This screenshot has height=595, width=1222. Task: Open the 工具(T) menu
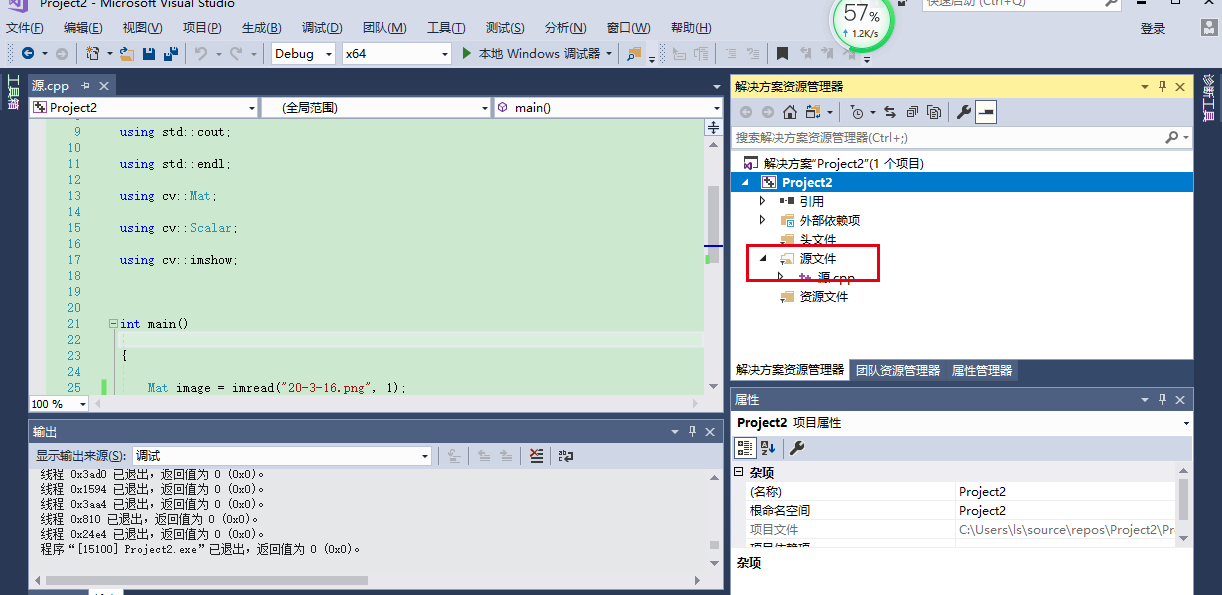point(446,28)
